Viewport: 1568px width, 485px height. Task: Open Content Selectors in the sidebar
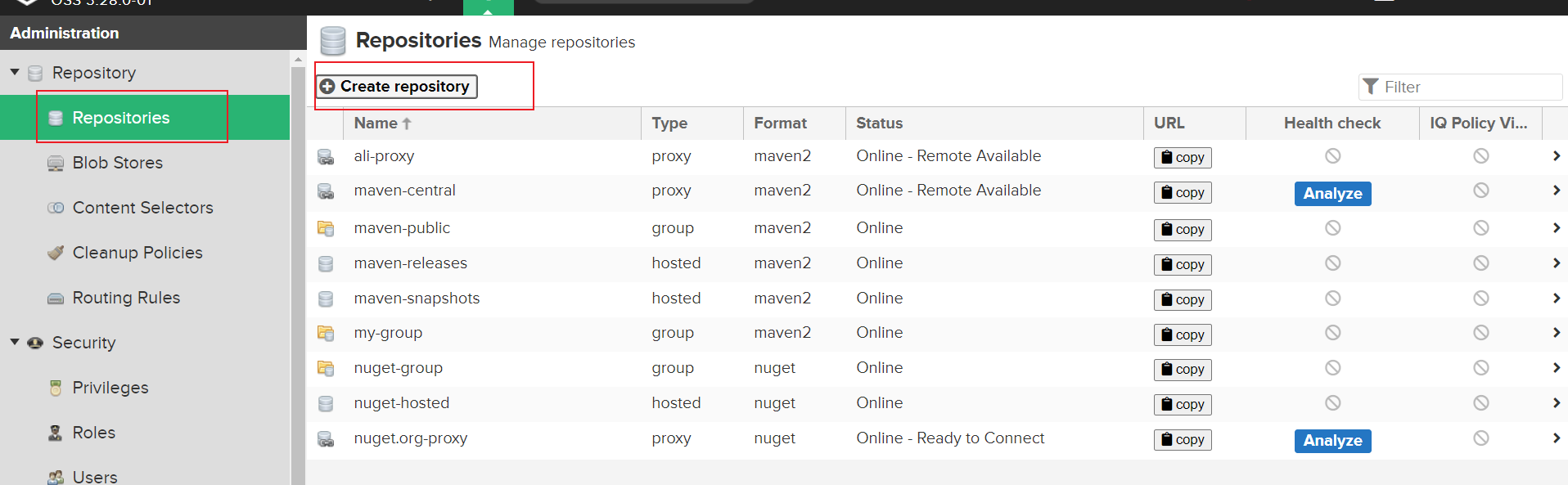click(142, 208)
